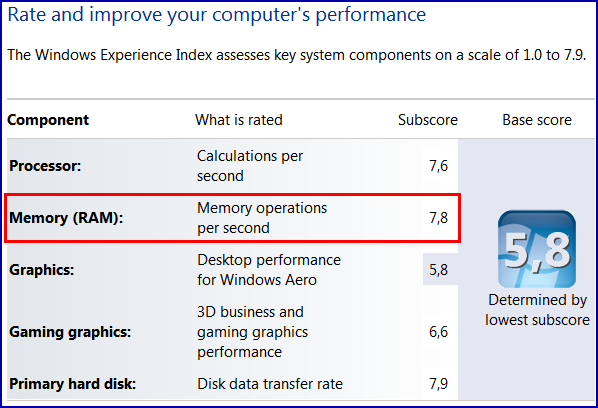
Task: Click 'Determined by lowest subscore' caption
Action: [537, 310]
